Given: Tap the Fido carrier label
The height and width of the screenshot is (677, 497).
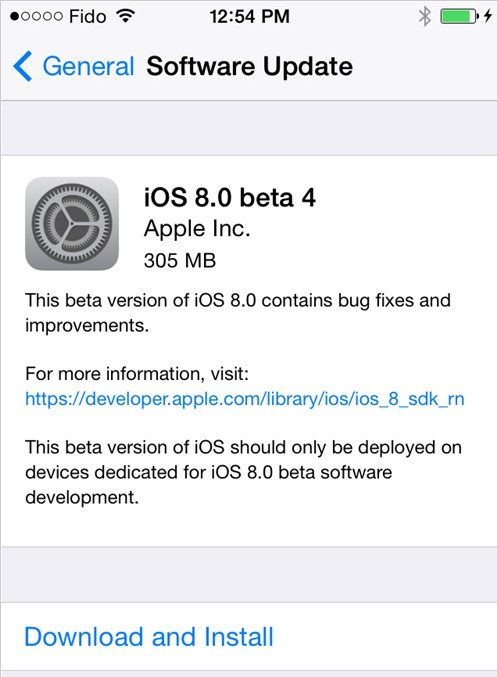Looking at the screenshot, I should click(88, 16).
